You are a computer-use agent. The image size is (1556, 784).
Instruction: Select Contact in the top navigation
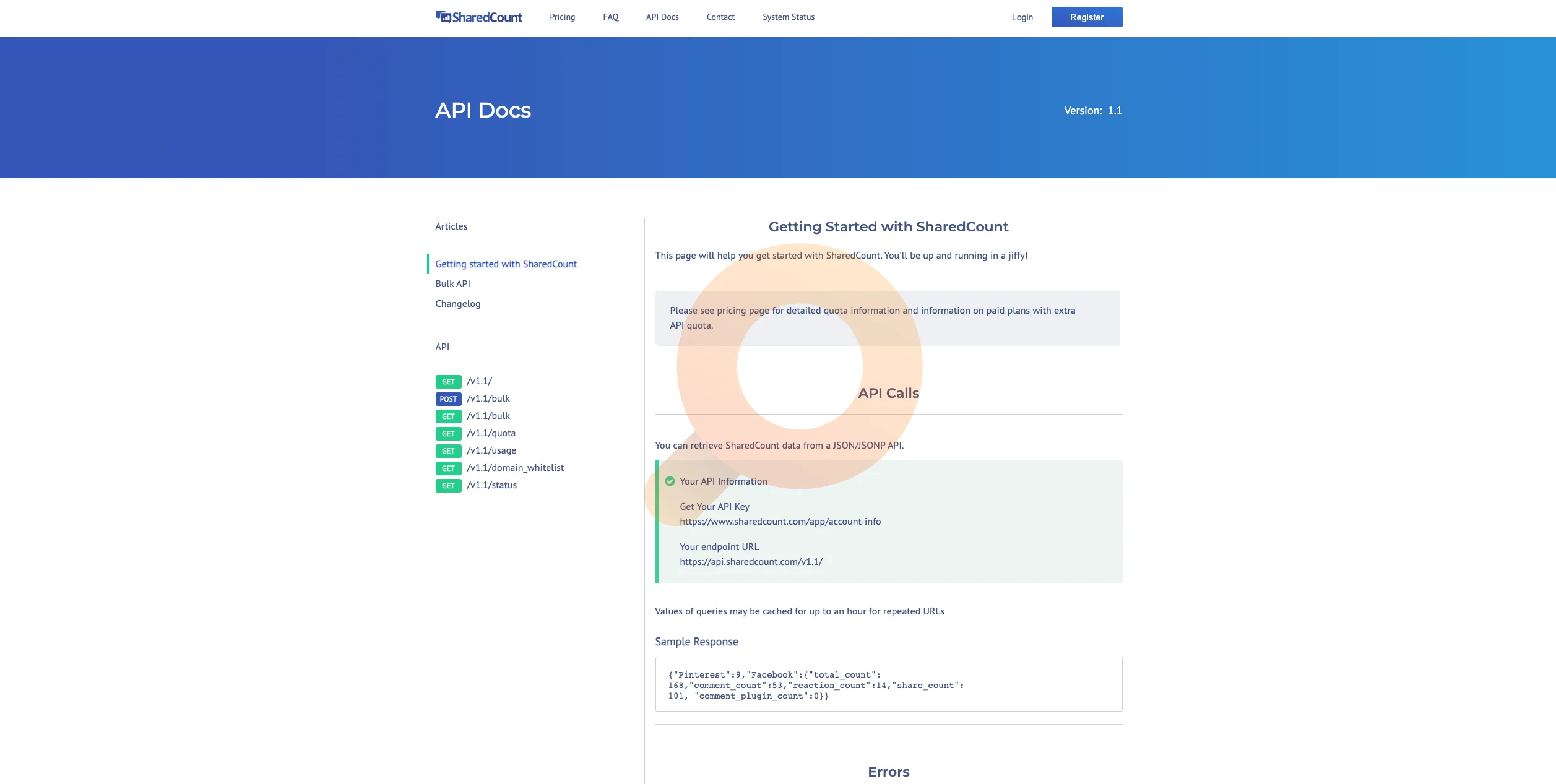tap(720, 17)
